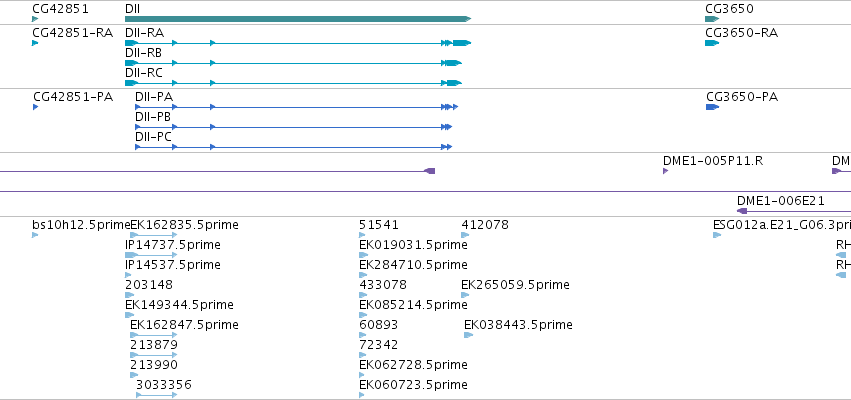Select the EK265059.5prime EST label
The width and height of the screenshot is (851, 400).
(x=516, y=285)
